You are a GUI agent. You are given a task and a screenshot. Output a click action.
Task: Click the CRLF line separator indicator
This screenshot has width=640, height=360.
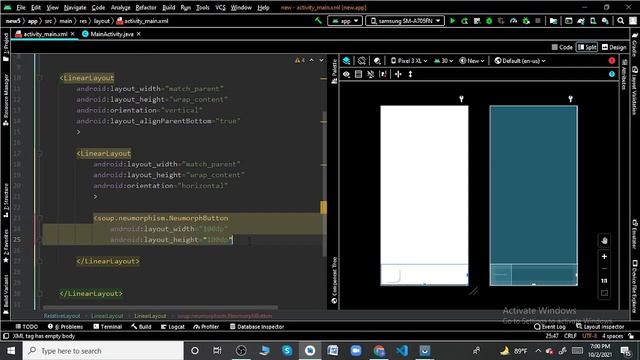point(570,336)
